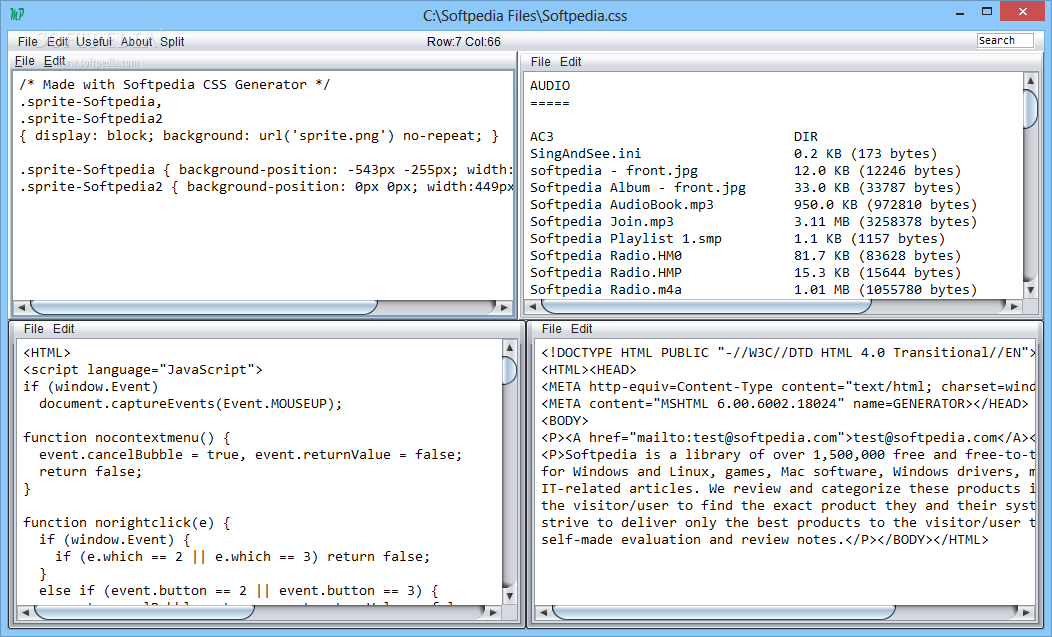Click 'Softpedia Radio.m4a' file entry
The width and height of the screenshot is (1052, 637).
coord(606,290)
